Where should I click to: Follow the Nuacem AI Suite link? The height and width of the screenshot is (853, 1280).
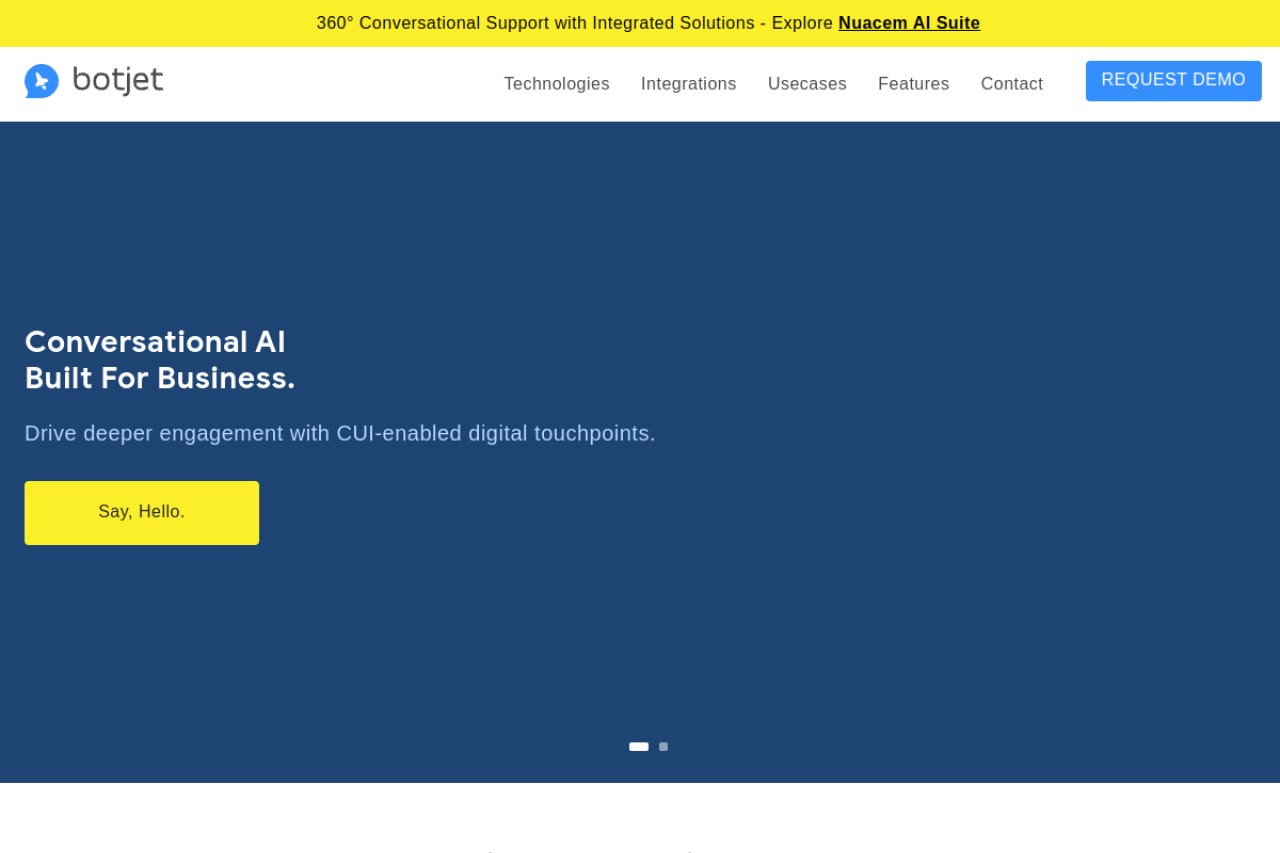click(x=909, y=23)
